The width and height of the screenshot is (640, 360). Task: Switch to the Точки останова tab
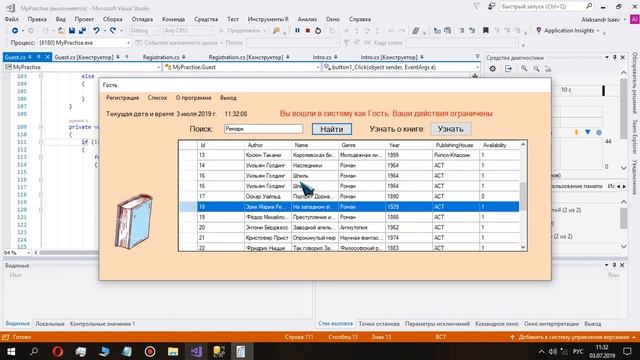click(x=379, y=324)
